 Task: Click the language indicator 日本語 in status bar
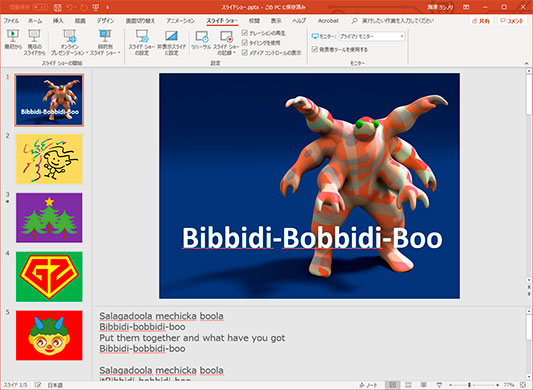(x=55, y=385)
